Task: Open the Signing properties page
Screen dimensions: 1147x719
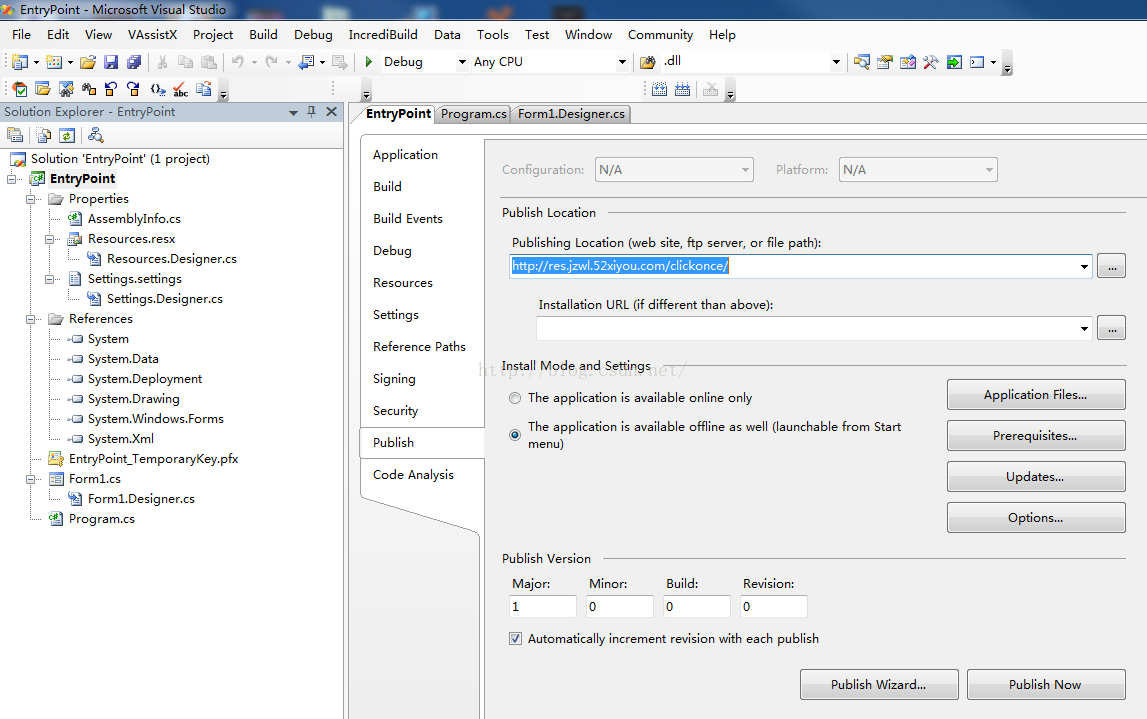Action: [394, 379]
